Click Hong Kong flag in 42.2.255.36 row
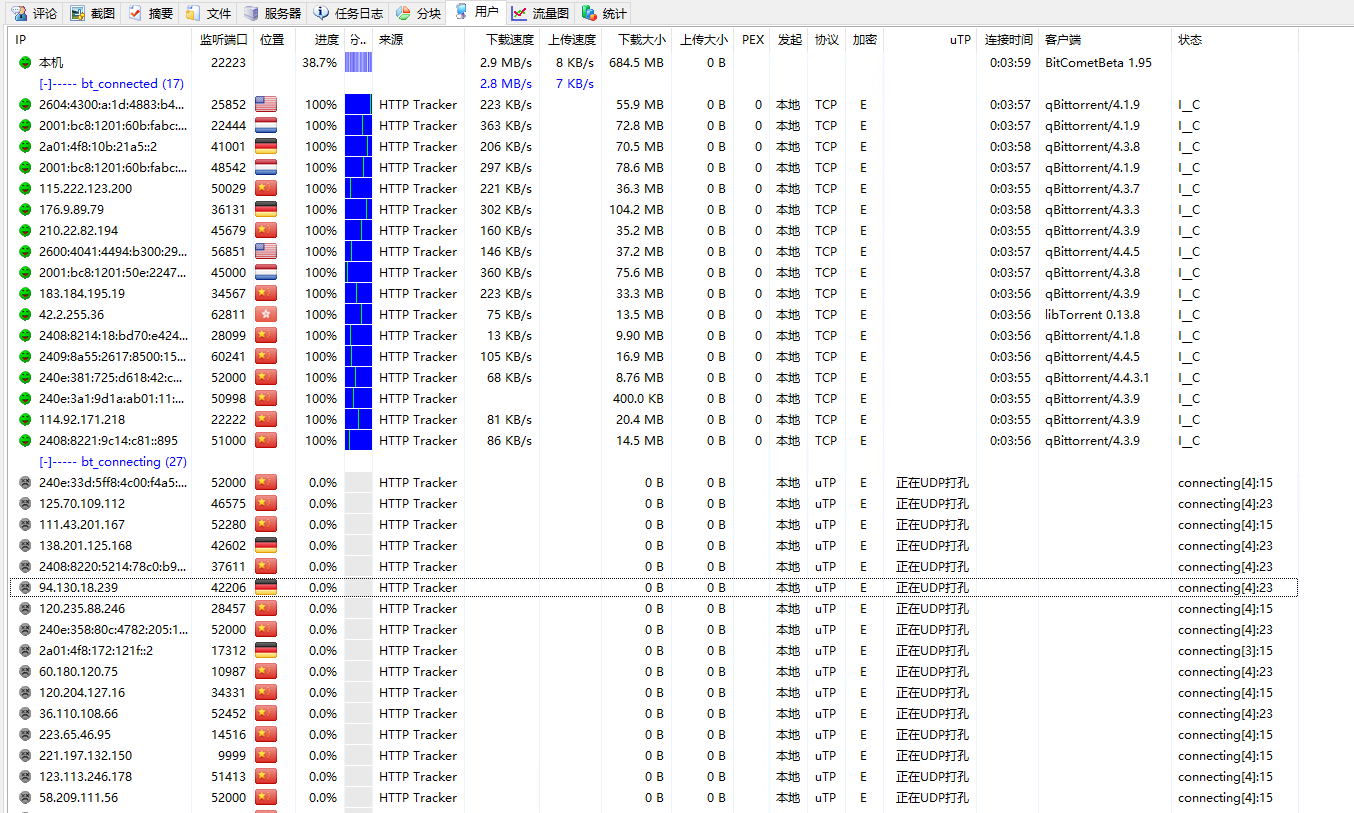The image size is (1354, 813). tap(266, 314)
